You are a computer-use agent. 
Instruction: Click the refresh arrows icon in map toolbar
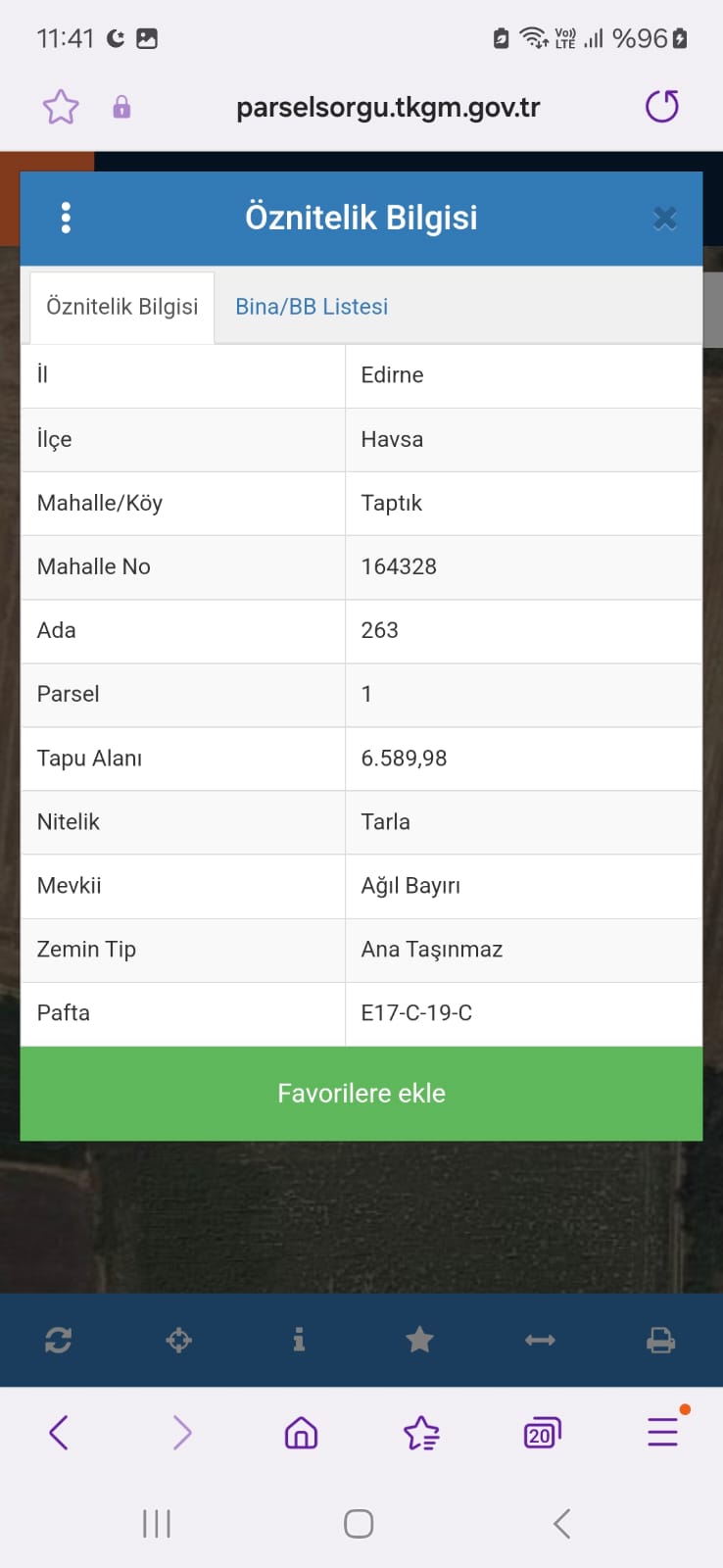[x=59, y=1340]
